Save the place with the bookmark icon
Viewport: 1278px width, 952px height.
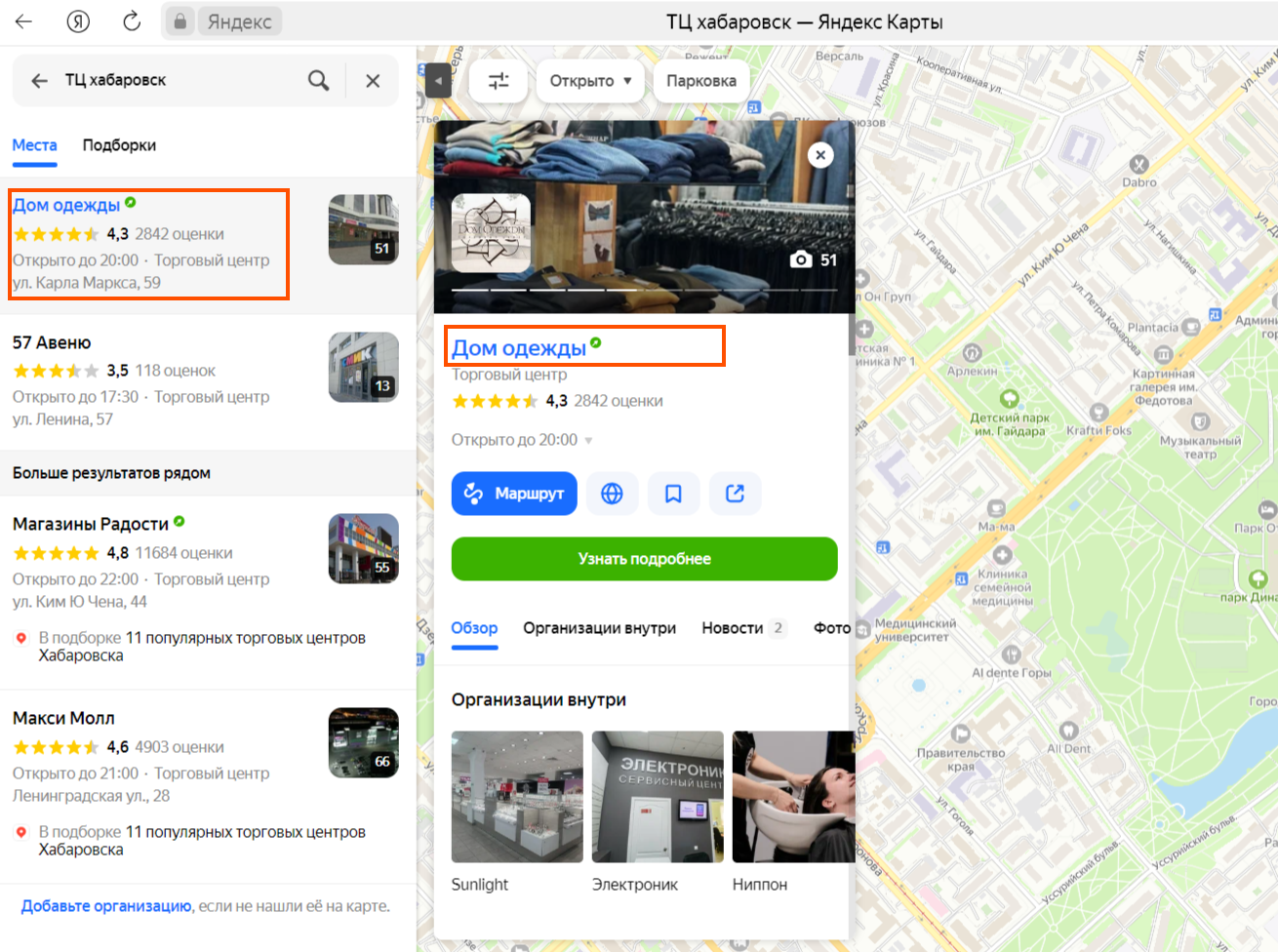(673, 494)
